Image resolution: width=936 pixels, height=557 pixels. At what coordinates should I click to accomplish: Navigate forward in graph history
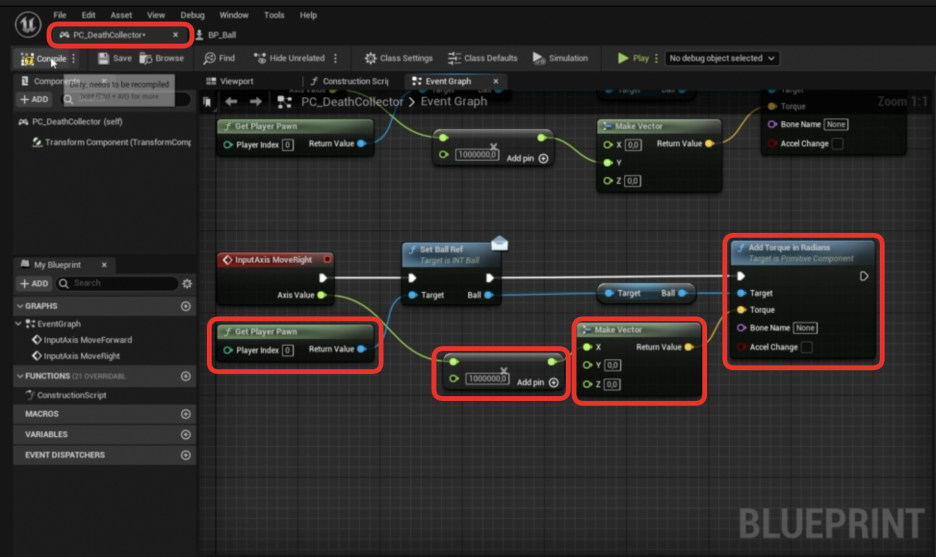255,101
